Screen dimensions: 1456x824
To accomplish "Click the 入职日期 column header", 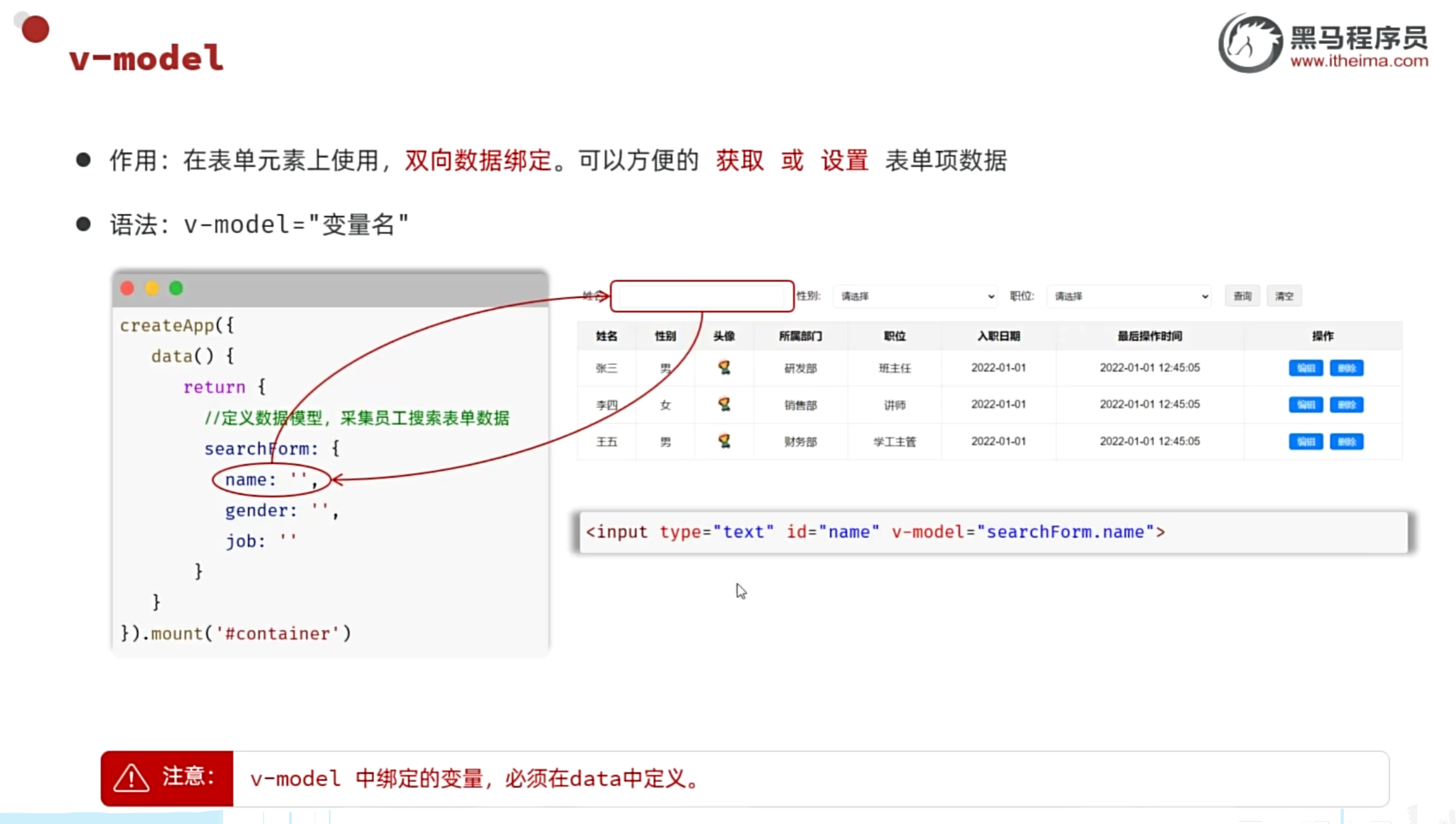I will click(998, 336).
